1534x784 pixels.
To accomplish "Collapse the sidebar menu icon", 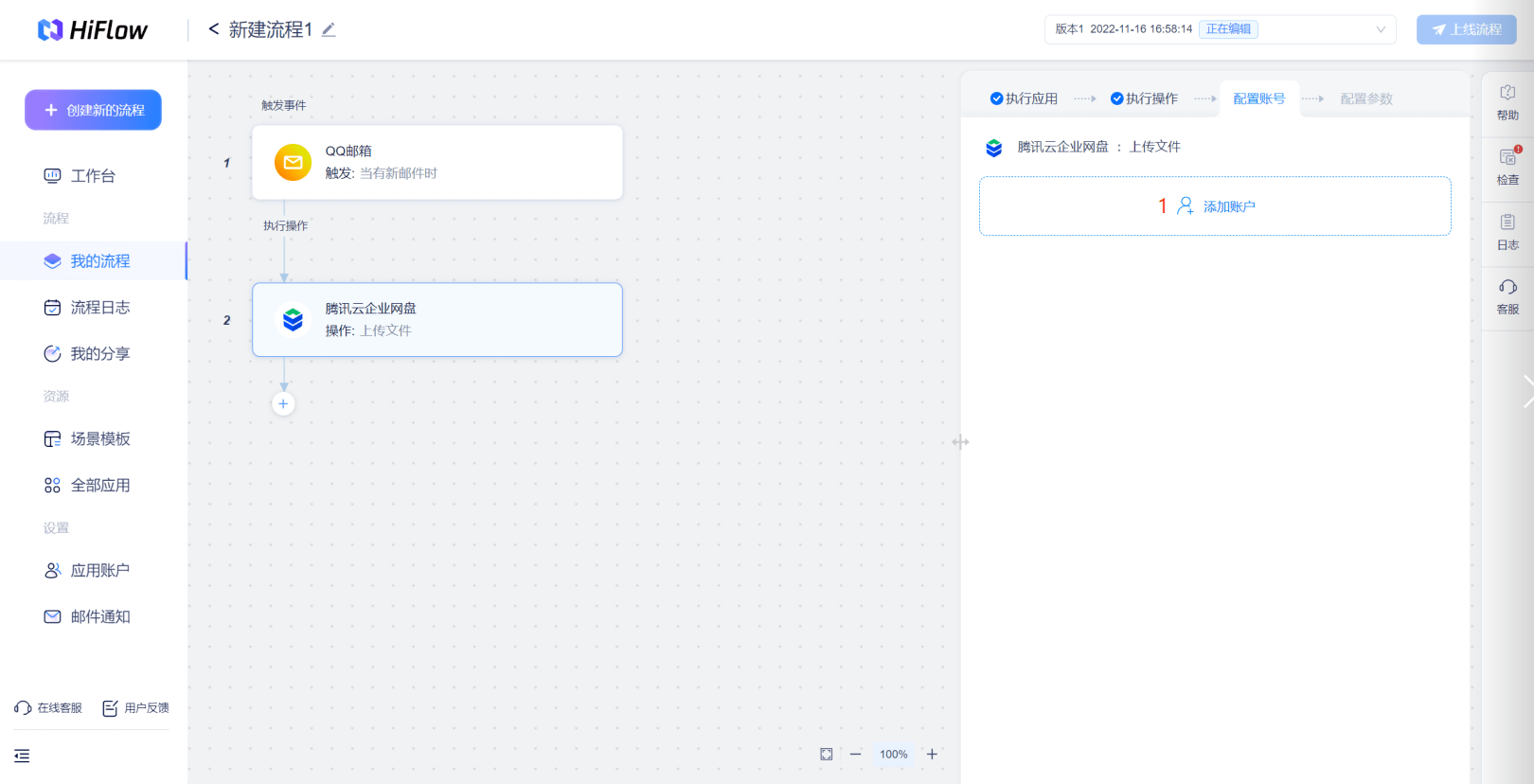I will click(22, 756).
